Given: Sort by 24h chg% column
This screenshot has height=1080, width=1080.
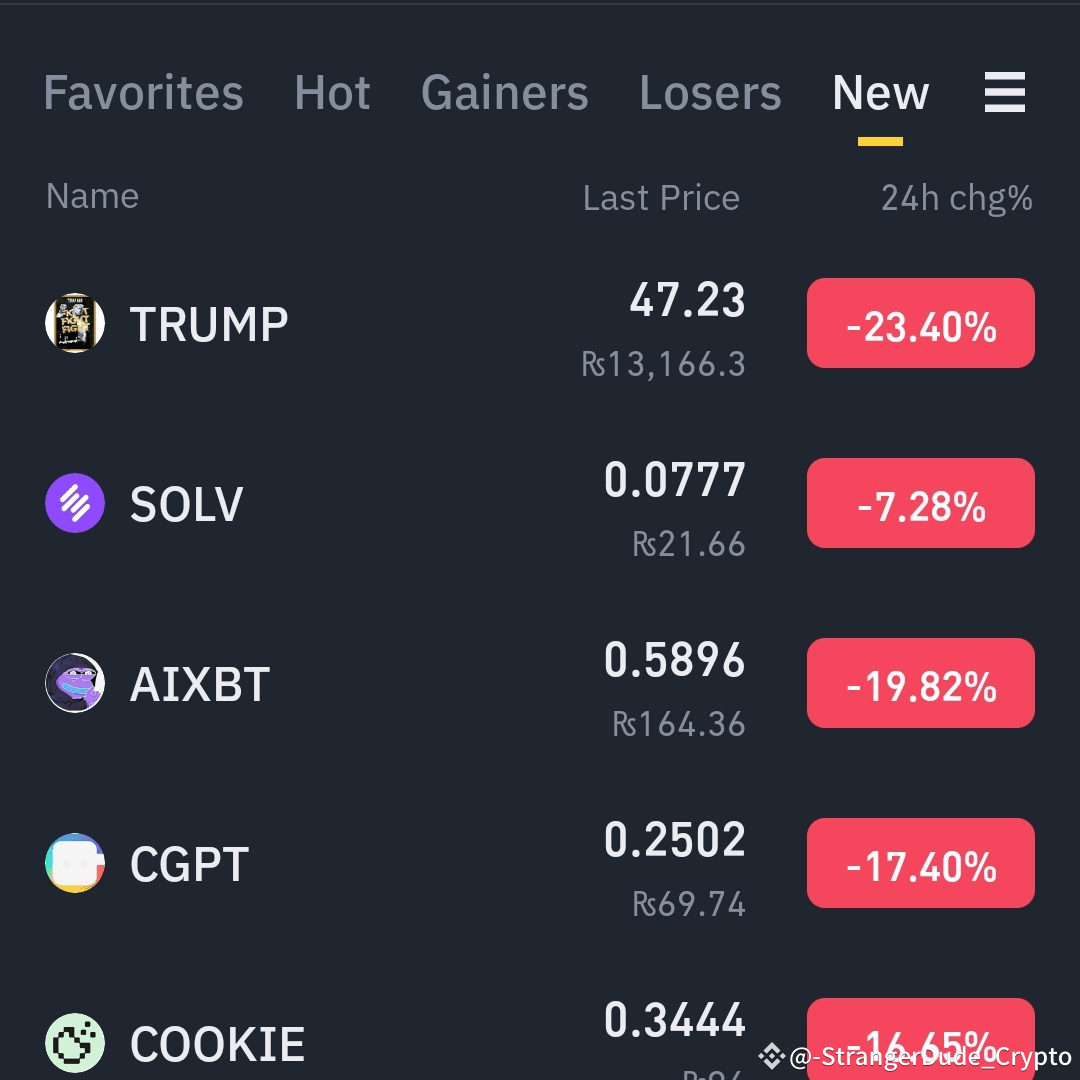Looking at the screenshot, I should click(956, 198).
